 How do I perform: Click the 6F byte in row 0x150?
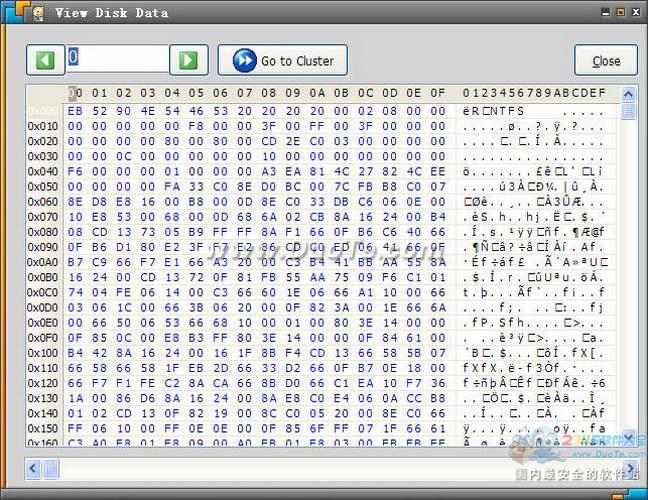(317, 429)
